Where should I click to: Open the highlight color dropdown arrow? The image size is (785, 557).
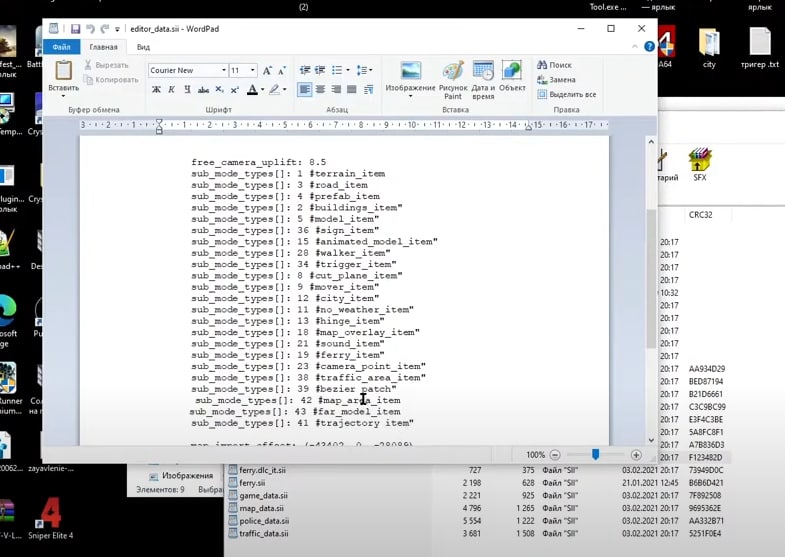tap(284, 90)
